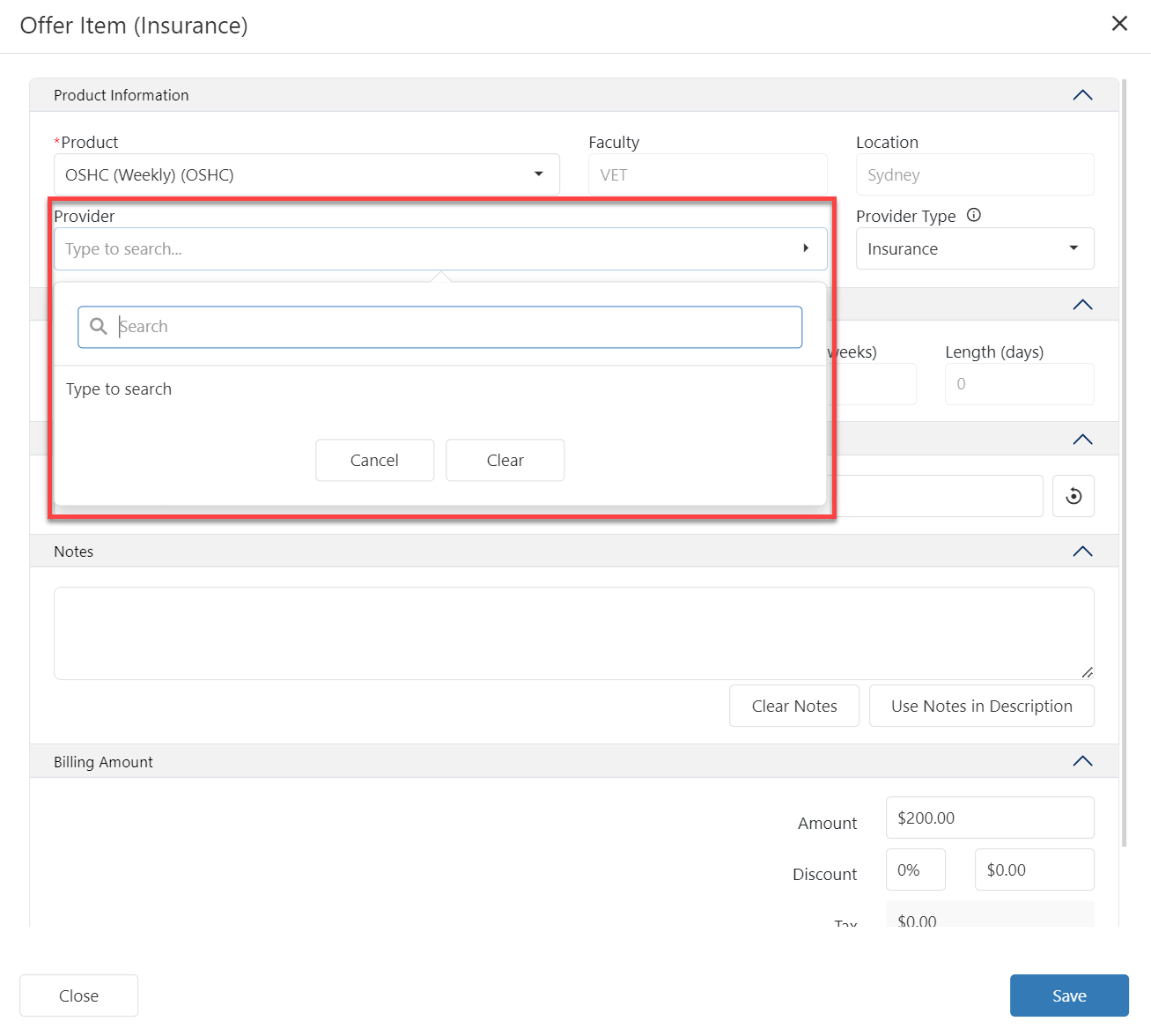Click the refresh icon next to the field
This screenshot has height=1036, width=1151.
(1074, 496)
